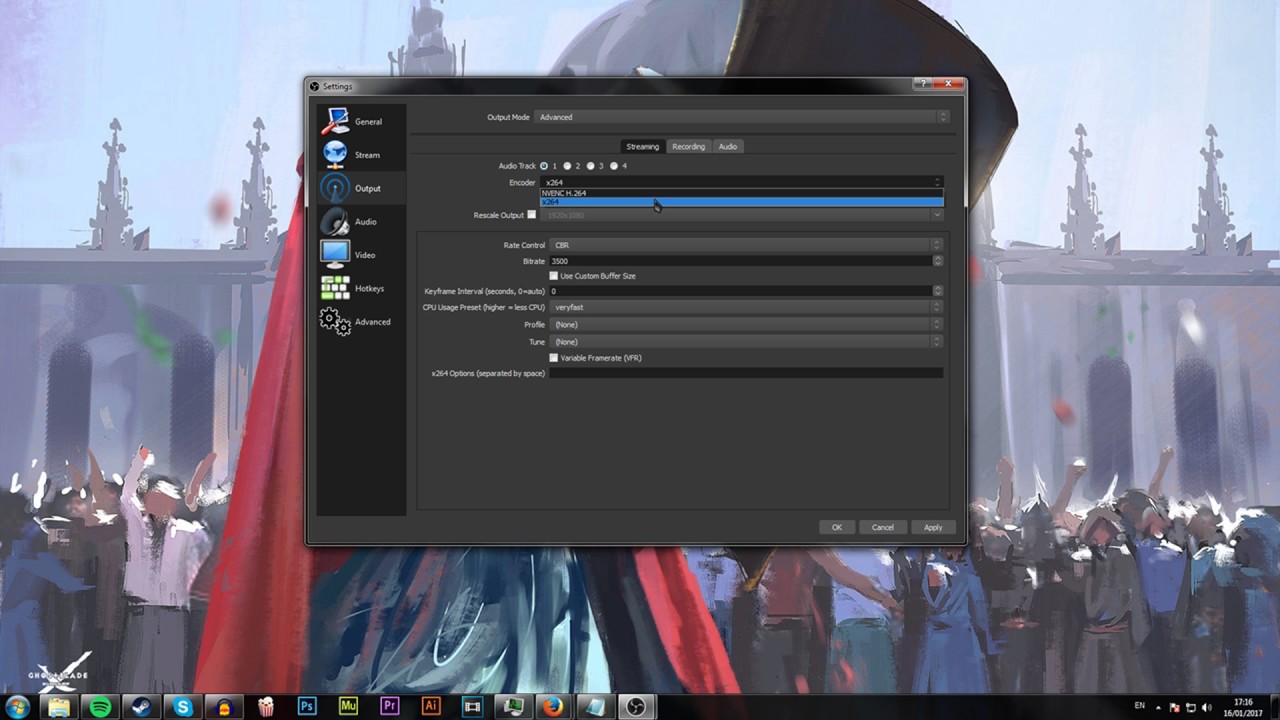
Task: Open Skype from the taskbar
Action: pyautogui.click(x=182, y=706)
